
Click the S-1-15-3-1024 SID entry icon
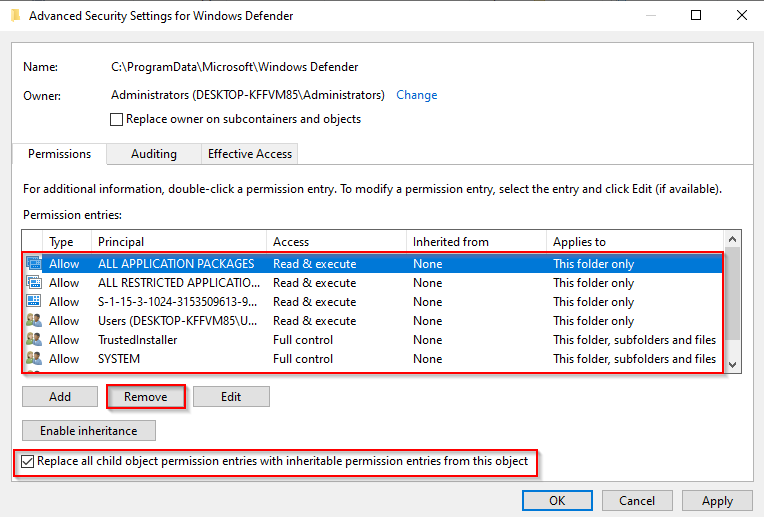(34, 302)
